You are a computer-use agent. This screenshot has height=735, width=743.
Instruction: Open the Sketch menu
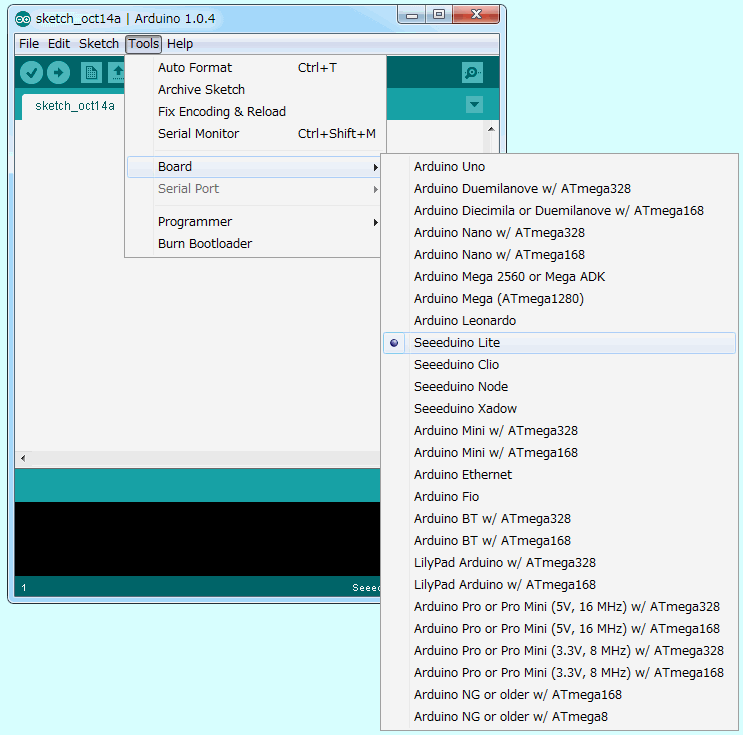point(99,44)
